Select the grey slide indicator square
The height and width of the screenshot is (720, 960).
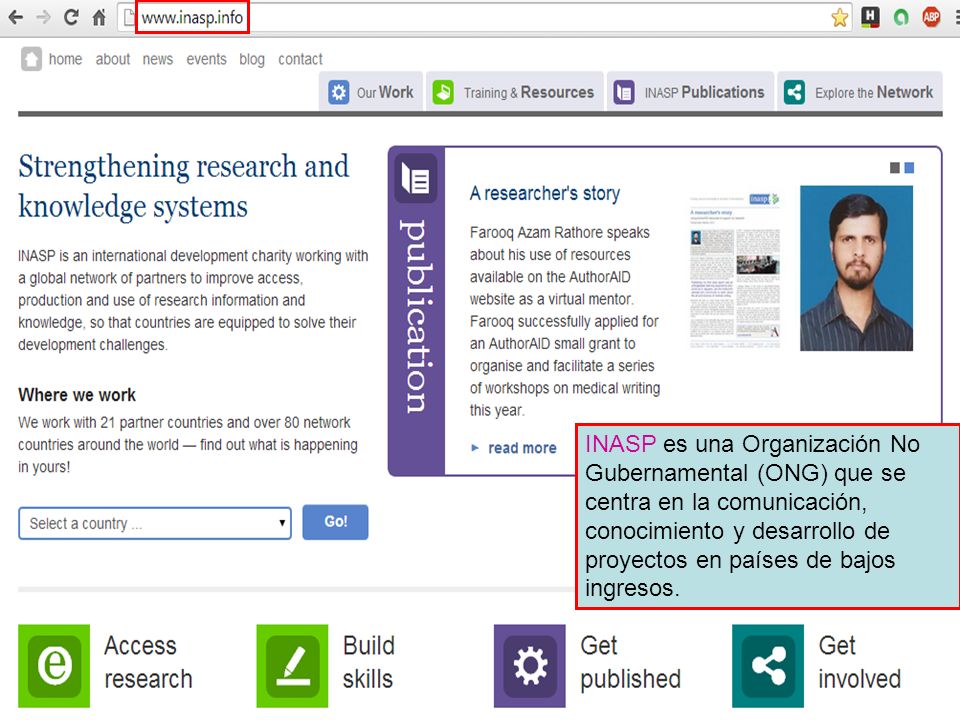[x=894, y=168]
